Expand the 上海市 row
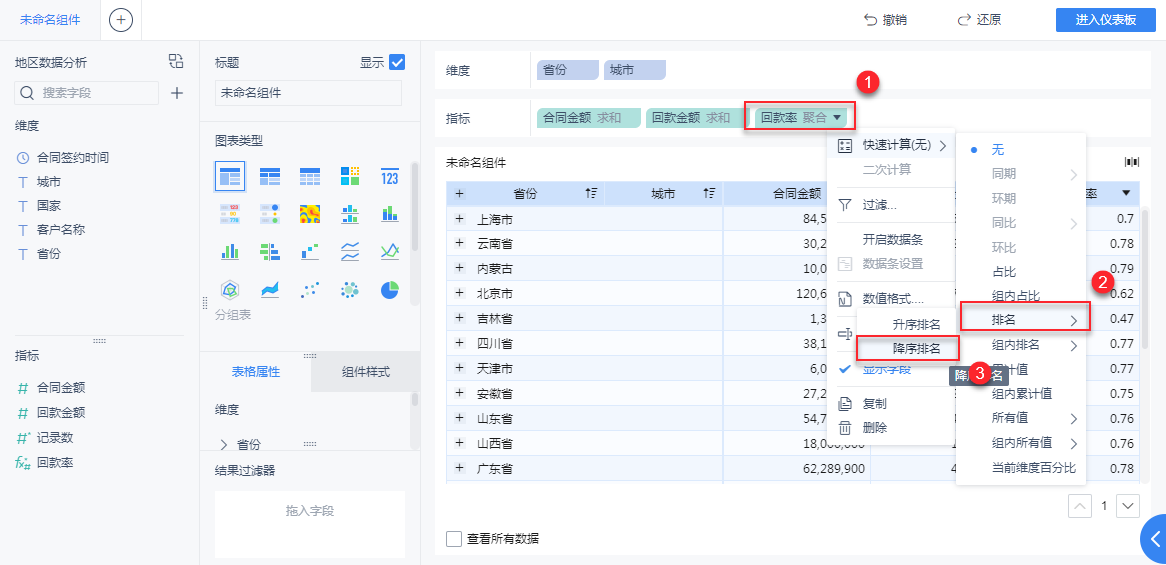This screenshot has width=1166, height=565. tap(459, 219)
